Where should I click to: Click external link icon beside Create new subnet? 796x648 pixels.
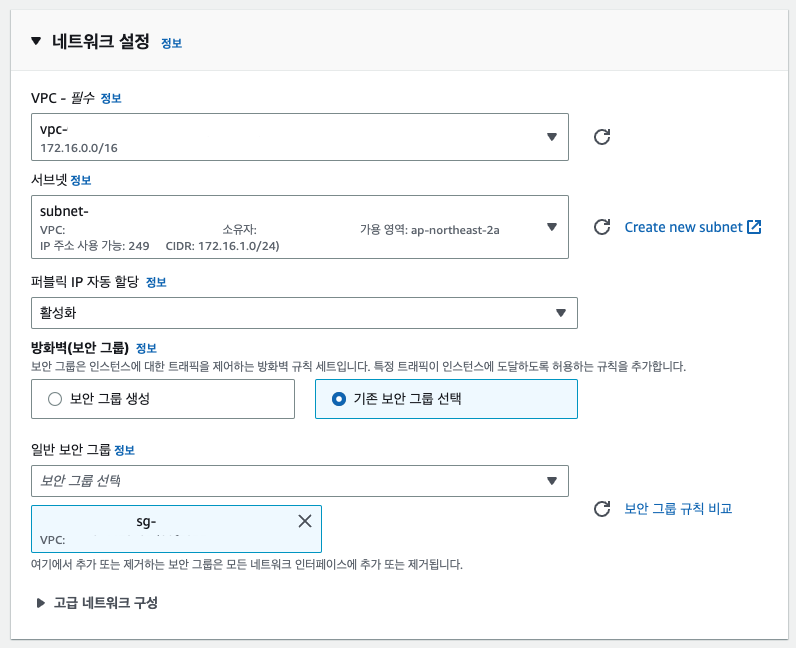(754, 227)
